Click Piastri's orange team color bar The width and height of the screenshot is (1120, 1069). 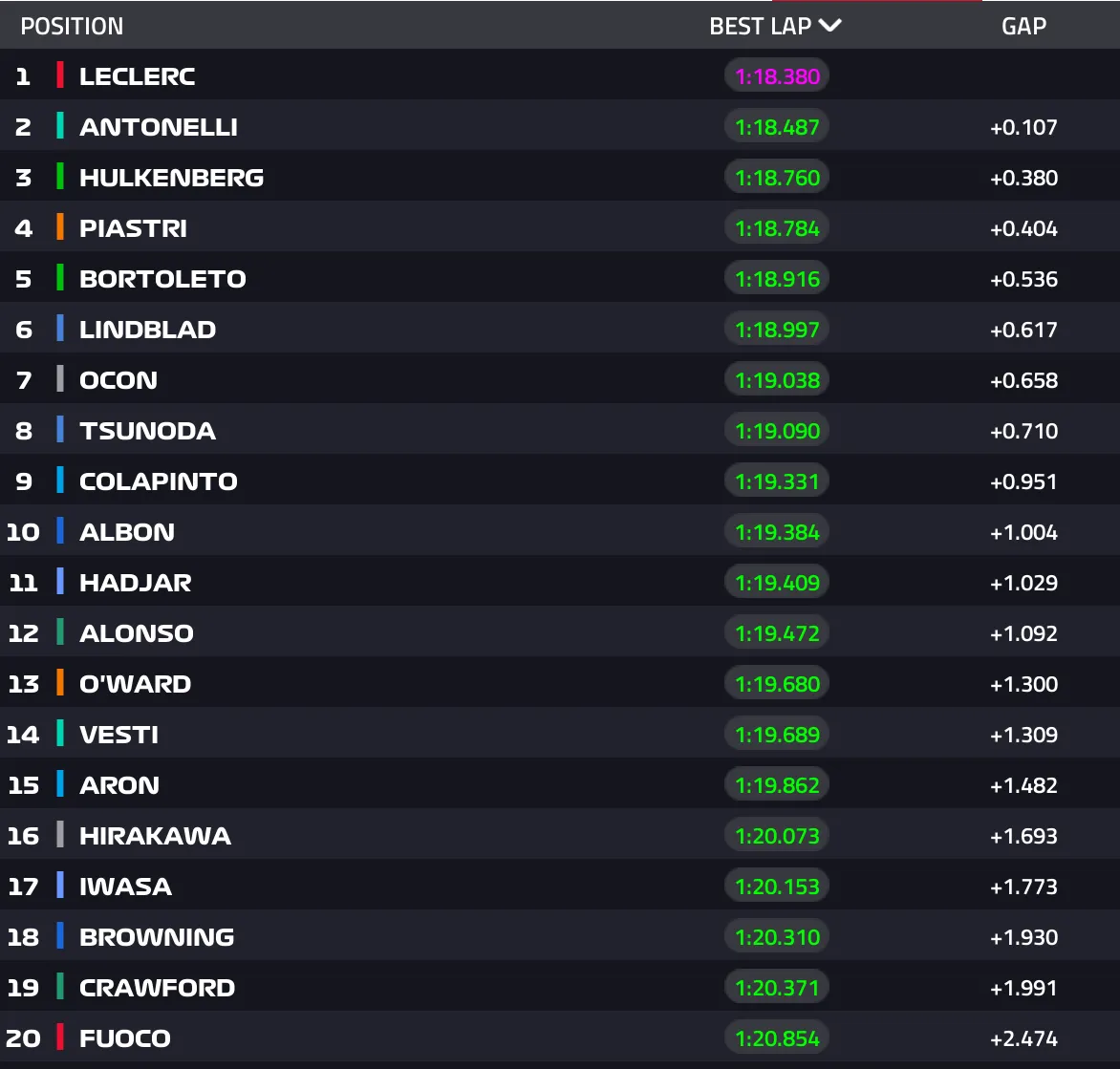pyautogui.click(x=60, y=228)
